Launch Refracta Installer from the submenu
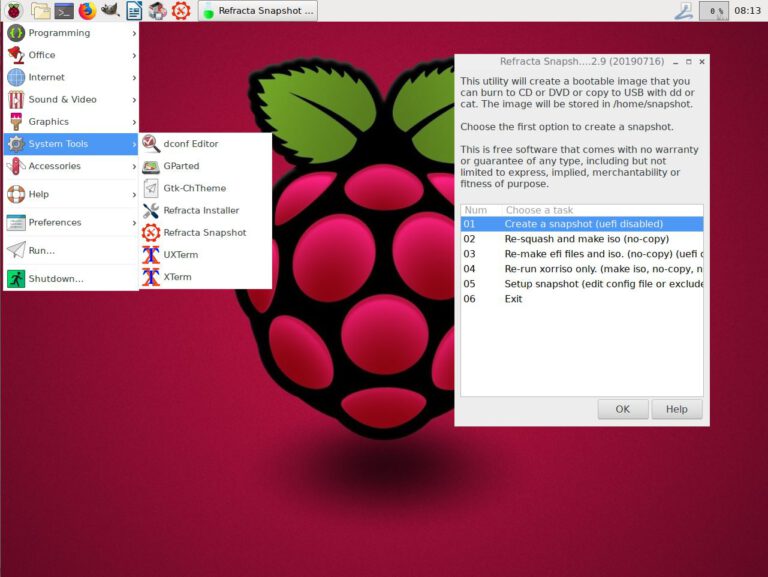The height and width of the screenshot is (577, 768). click(206, 210)
